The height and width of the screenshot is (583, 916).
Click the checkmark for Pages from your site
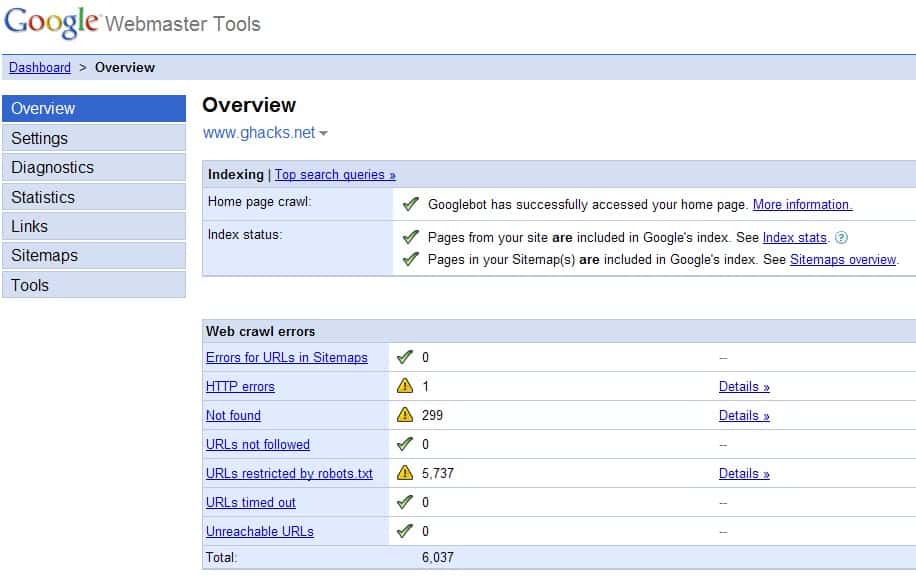[411, 237]
